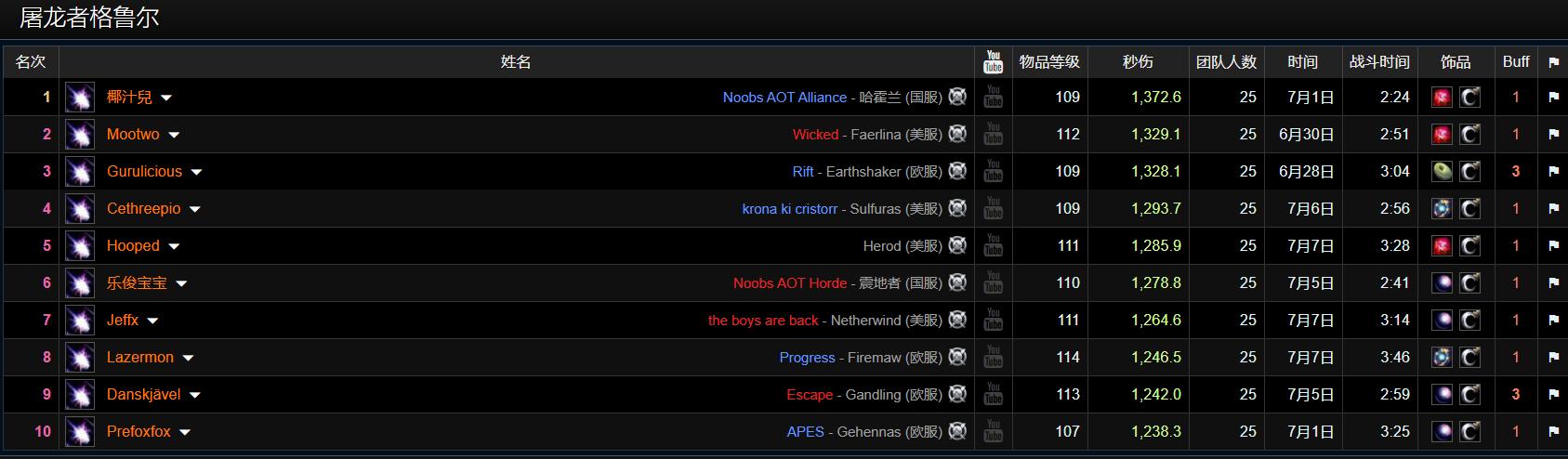The image size is (1568, 459).
Task: Click the armory icon in Faerlina row
Action: [957, 134]
